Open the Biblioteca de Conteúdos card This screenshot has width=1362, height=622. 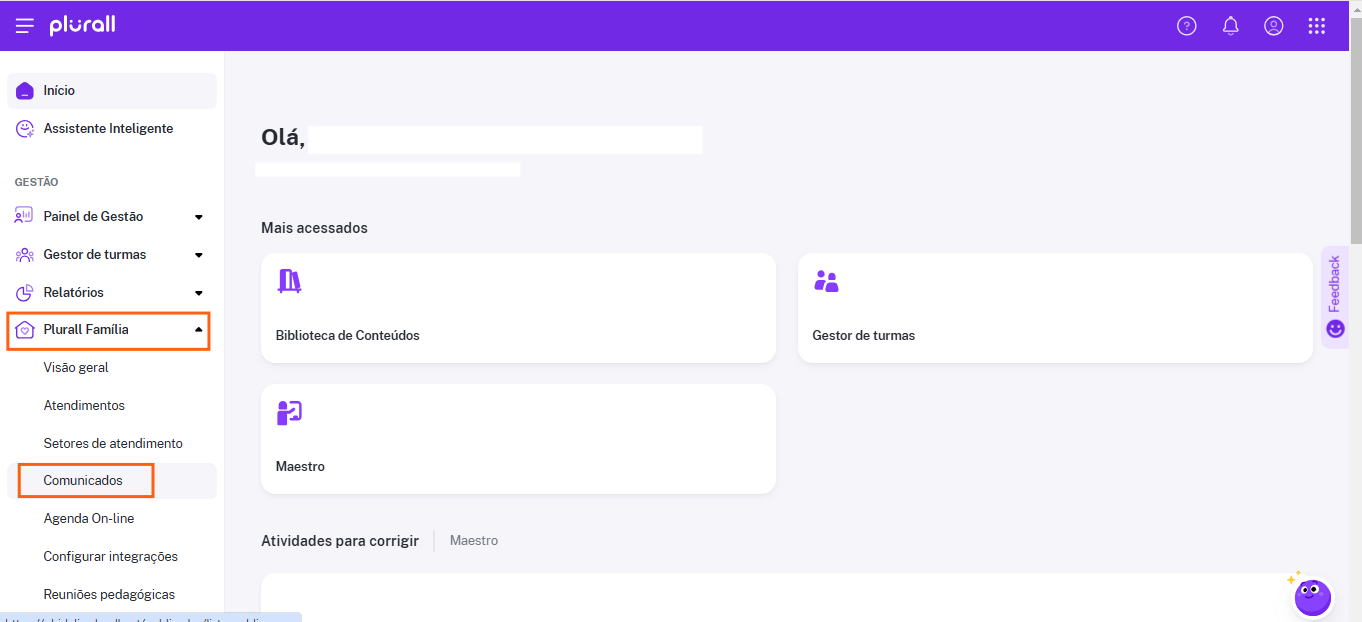(518, 308)
